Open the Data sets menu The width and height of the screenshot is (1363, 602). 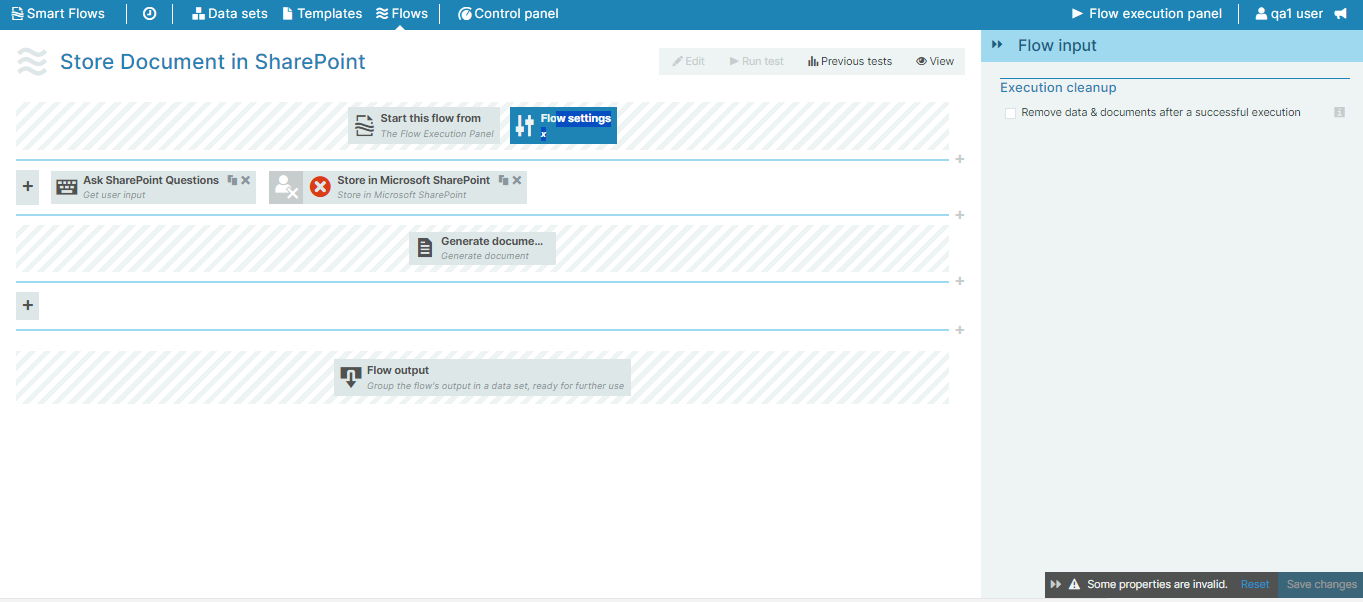click(230, 14)
